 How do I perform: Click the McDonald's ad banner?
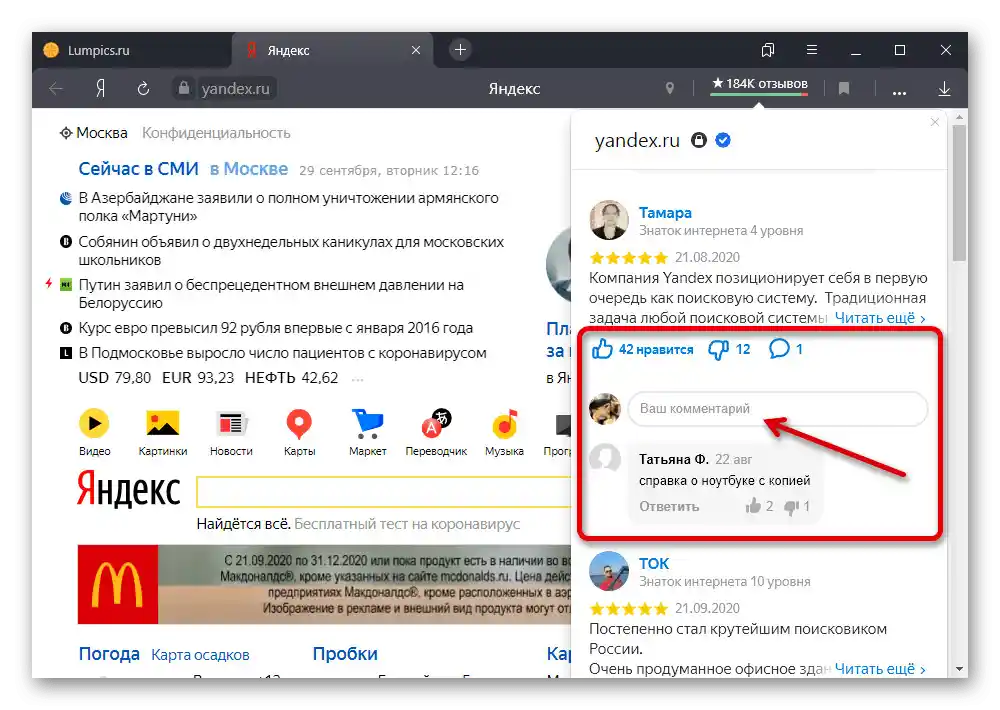[x=325, y=584]
